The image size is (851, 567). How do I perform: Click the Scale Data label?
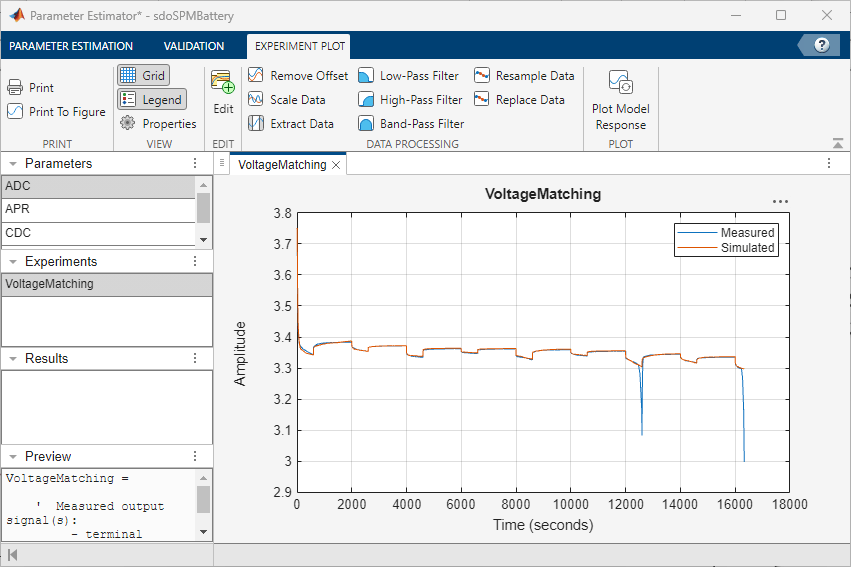(297, 100)
